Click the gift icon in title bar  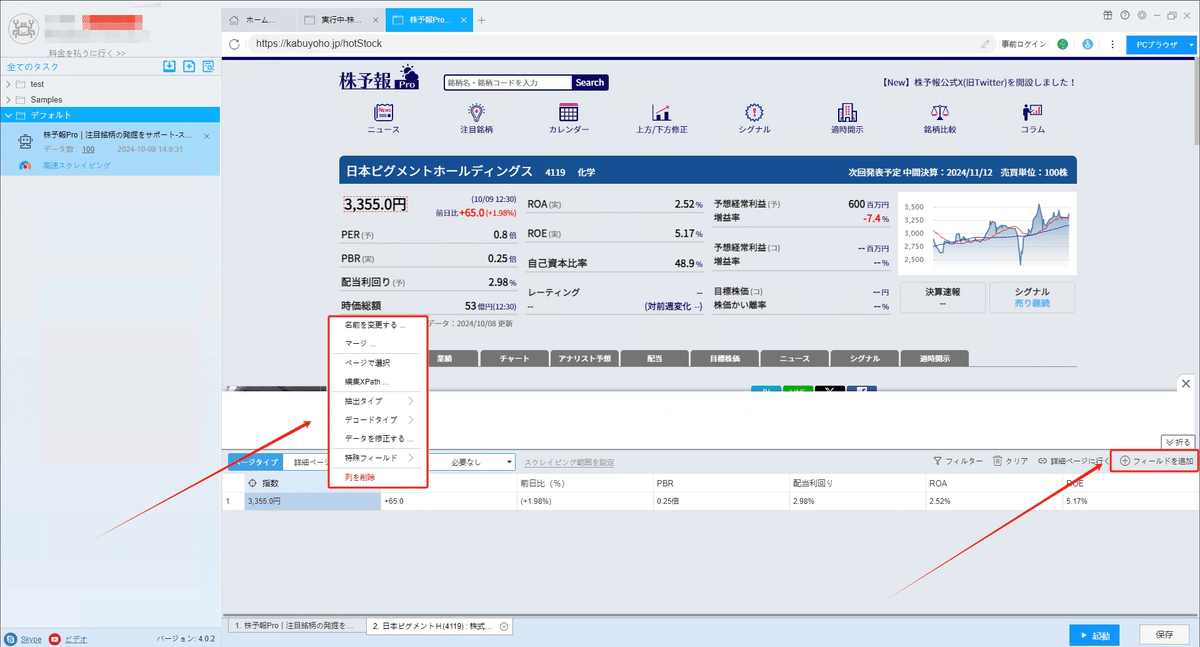coord(1108,15)
